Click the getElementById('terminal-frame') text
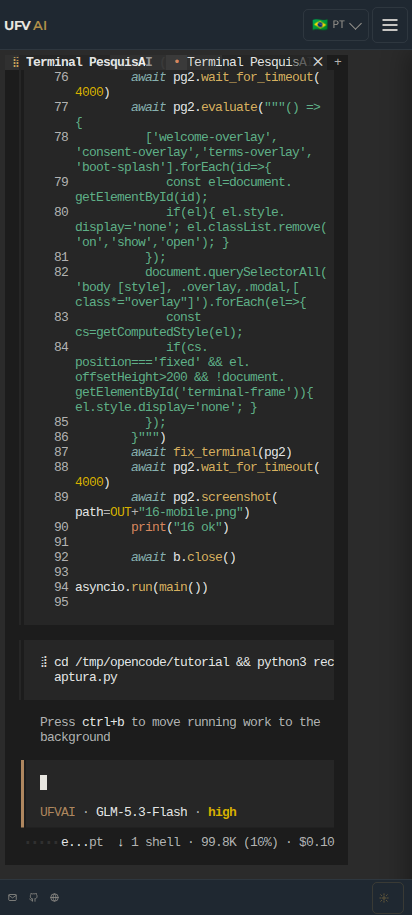The height and width of the screenshot is (915, 412). [191, 392]
